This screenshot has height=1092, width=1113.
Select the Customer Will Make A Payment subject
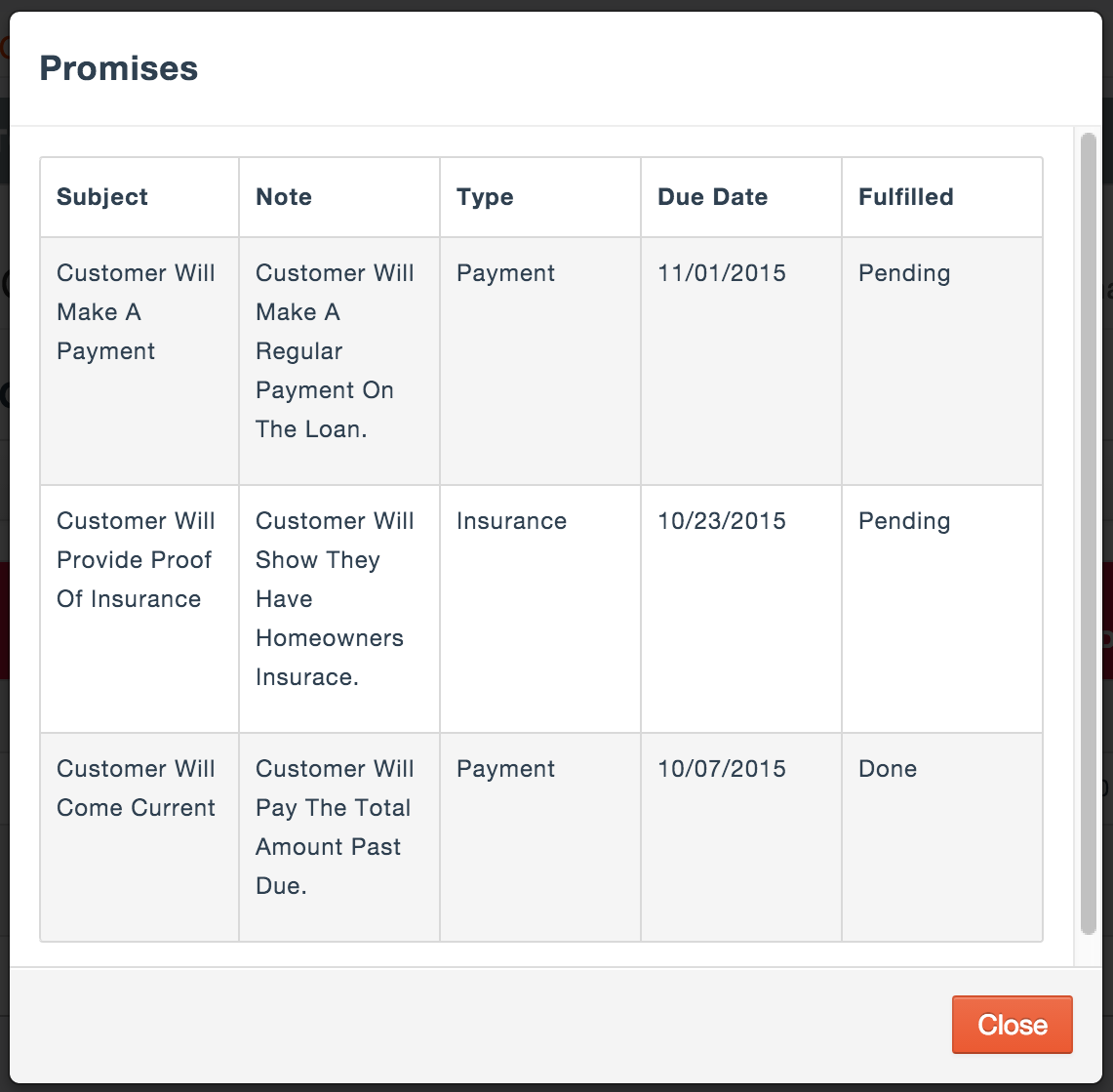[136, 311]
